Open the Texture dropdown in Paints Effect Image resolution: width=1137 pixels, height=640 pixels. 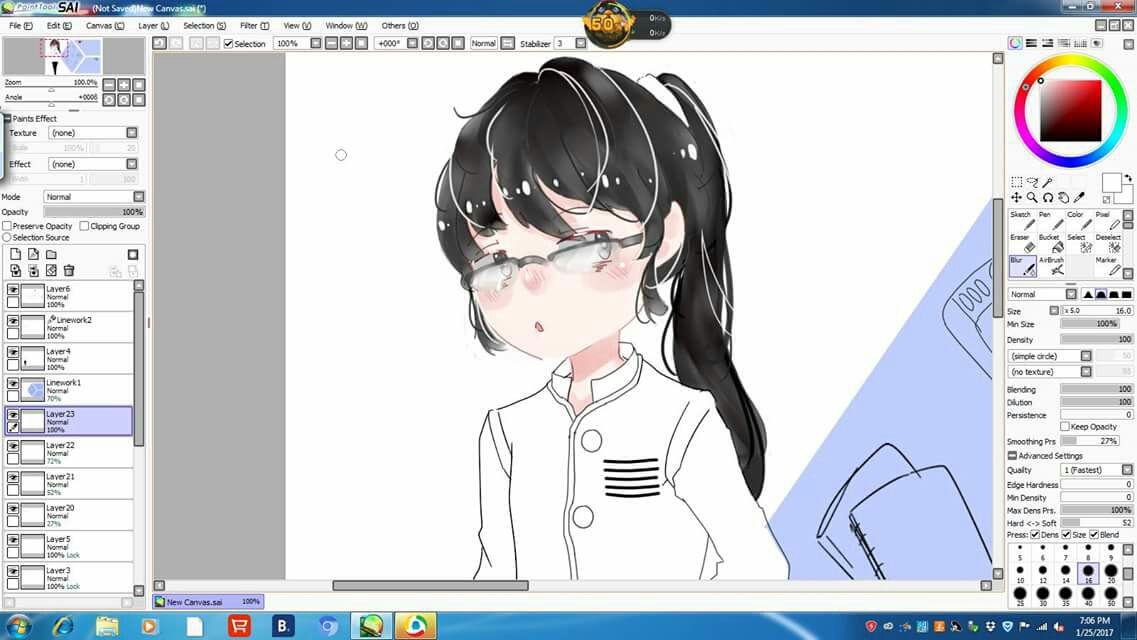pyautogui.click(x=131, y=133)
